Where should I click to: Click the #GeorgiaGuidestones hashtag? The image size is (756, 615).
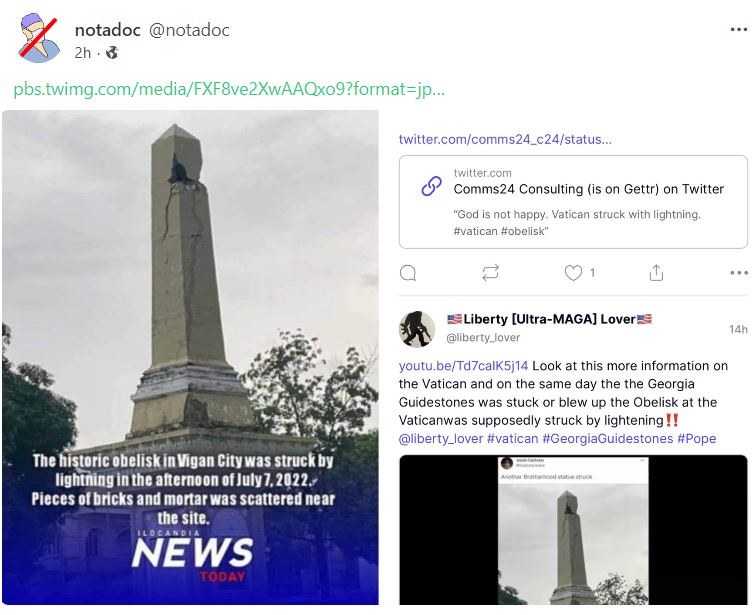(608, 439)
